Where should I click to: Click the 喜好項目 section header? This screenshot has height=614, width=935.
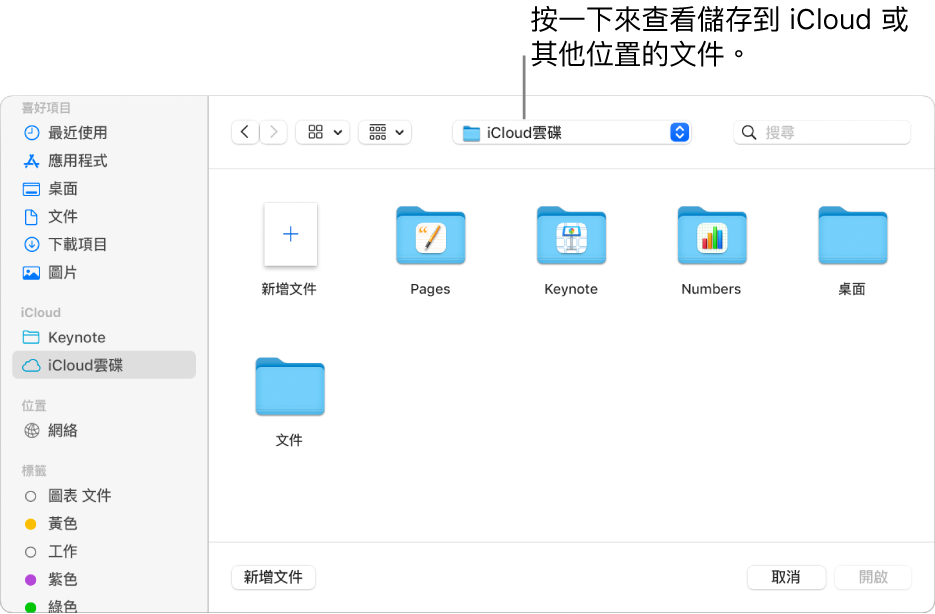[x=46, y=108]
